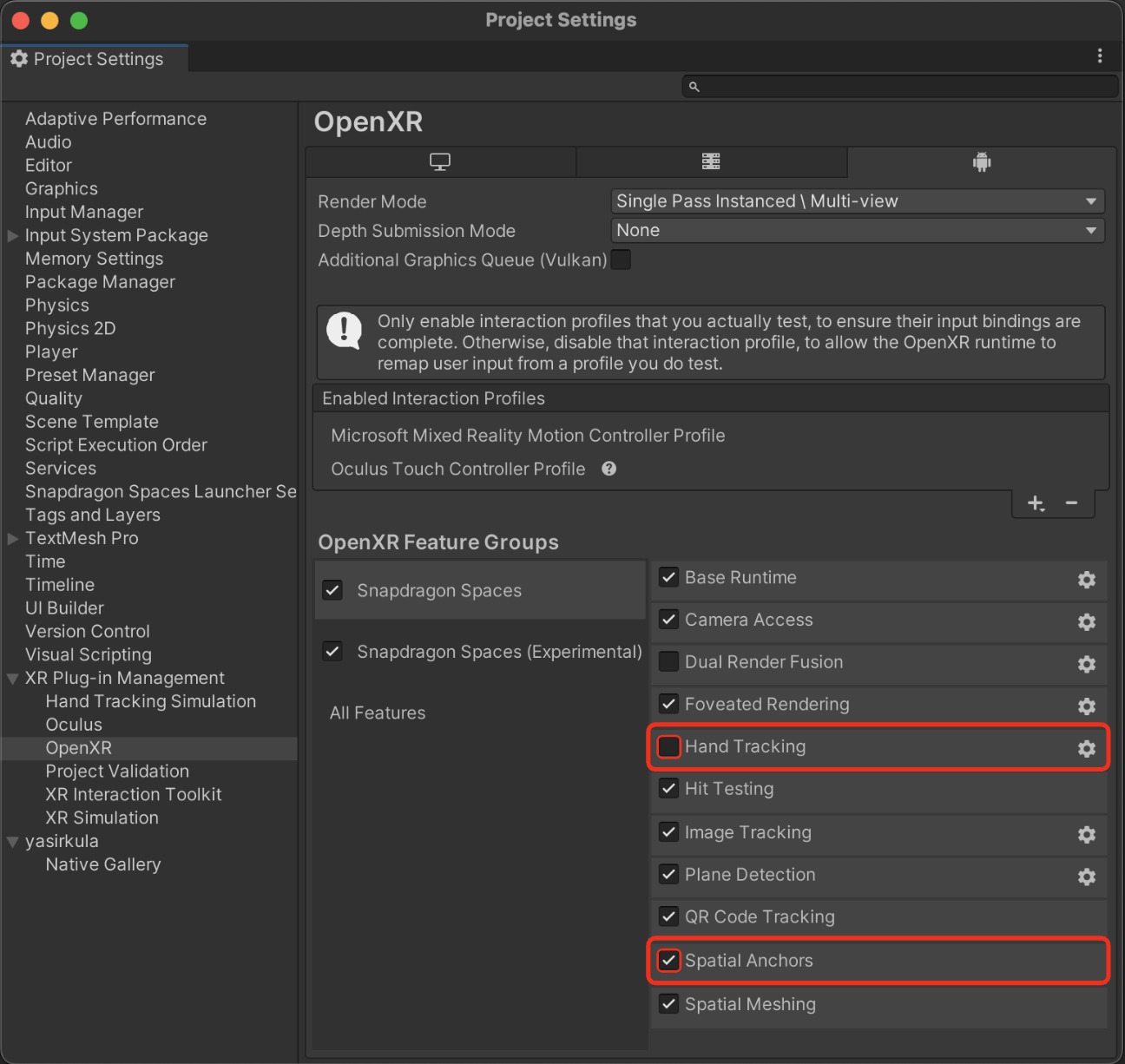Open the Depth Submission Mode dropdown
Image resolution: width=1125 pixels, height=1064 pixels.
click(x=858, y=231)
